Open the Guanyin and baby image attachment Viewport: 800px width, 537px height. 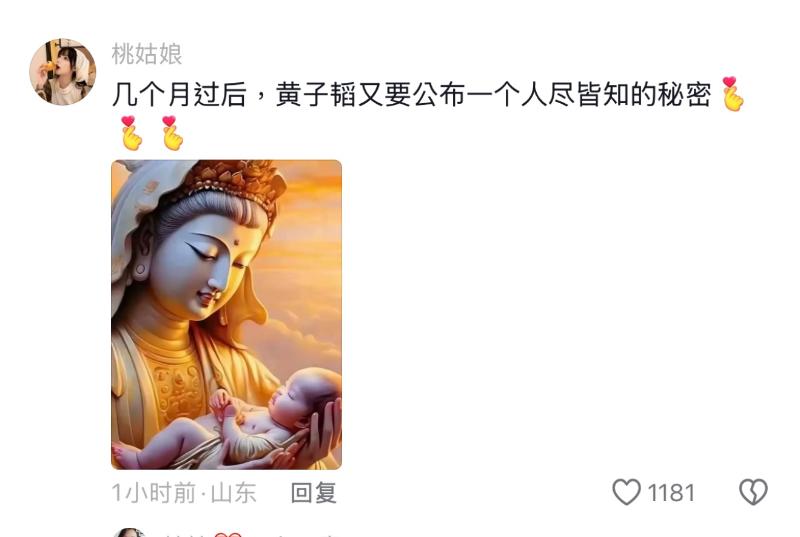point(227,315)
